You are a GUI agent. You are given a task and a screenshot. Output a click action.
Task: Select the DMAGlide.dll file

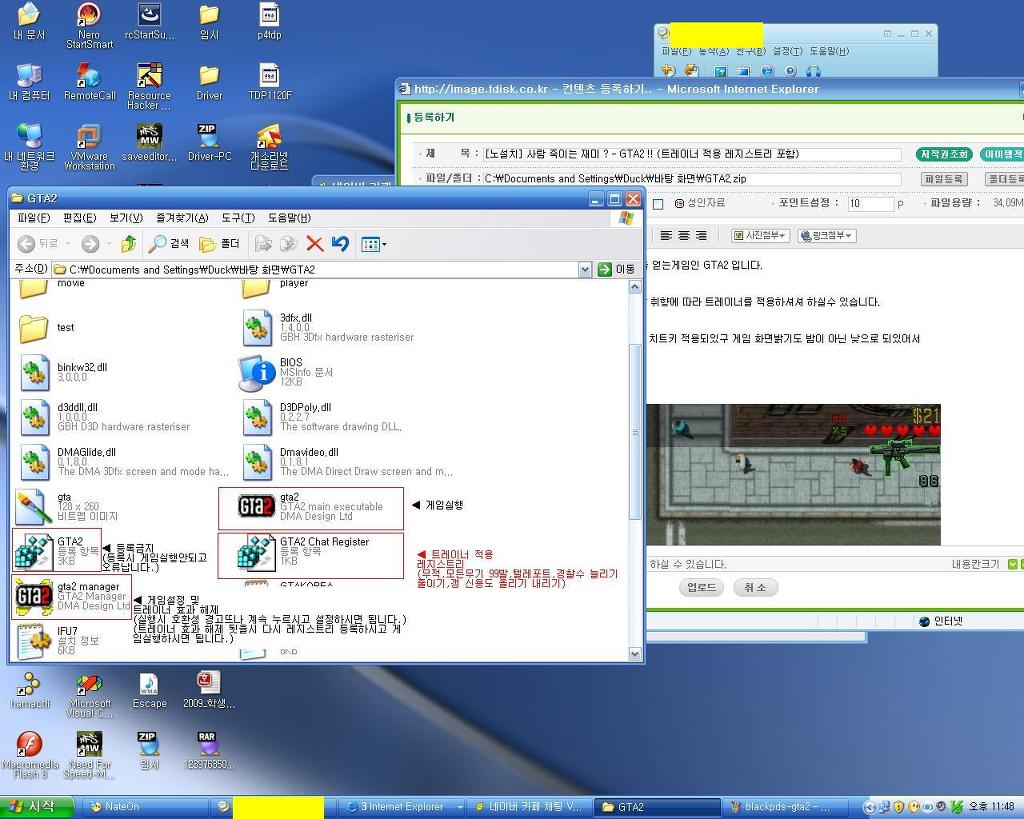(124, 461)
